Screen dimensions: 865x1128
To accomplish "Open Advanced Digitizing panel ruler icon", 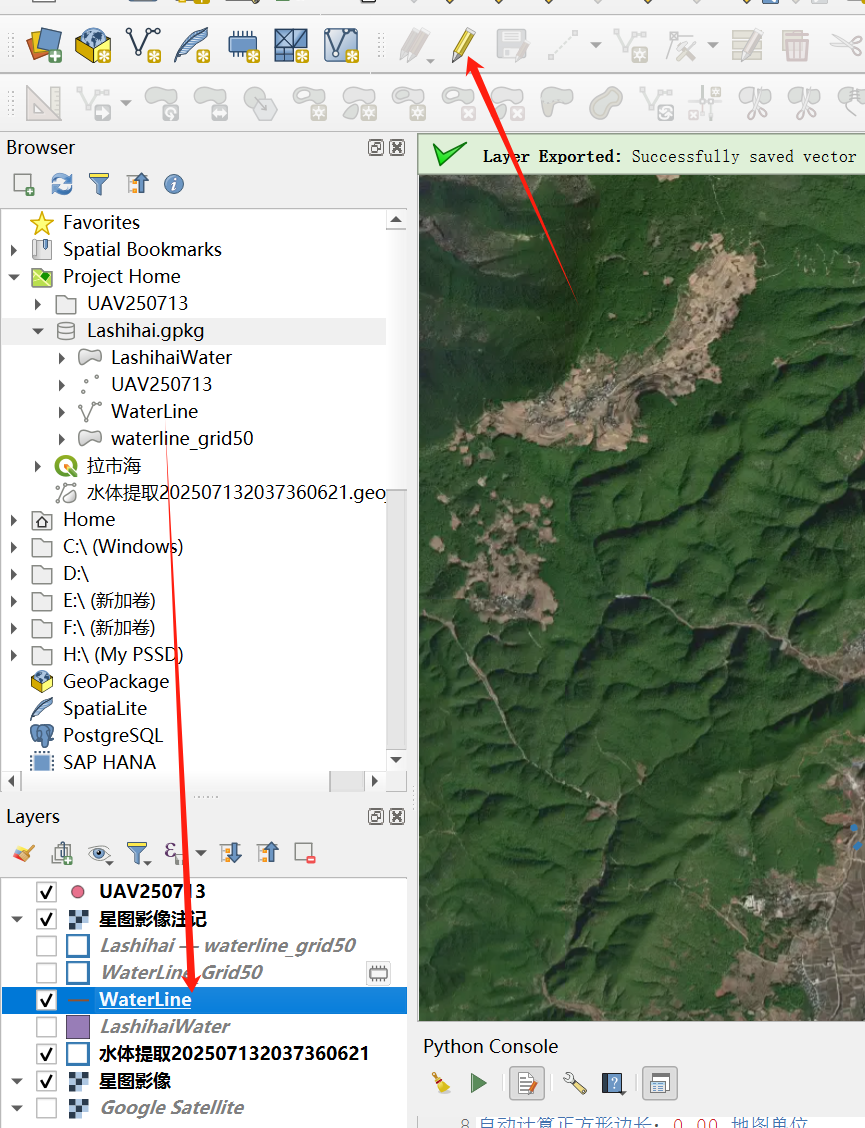I will [43, 103].
